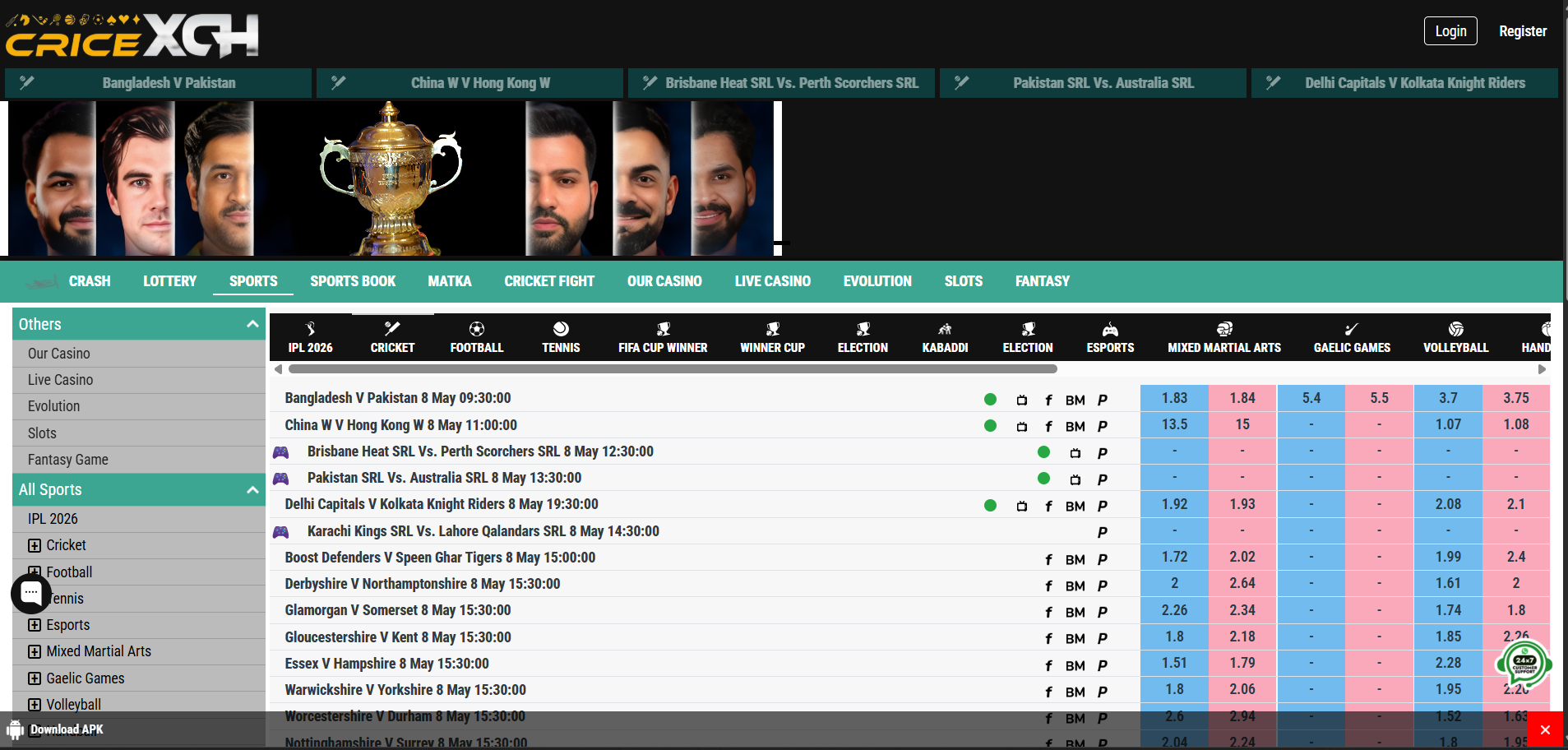Select the FIFA Cup Winner icon

tap(663, 329)
